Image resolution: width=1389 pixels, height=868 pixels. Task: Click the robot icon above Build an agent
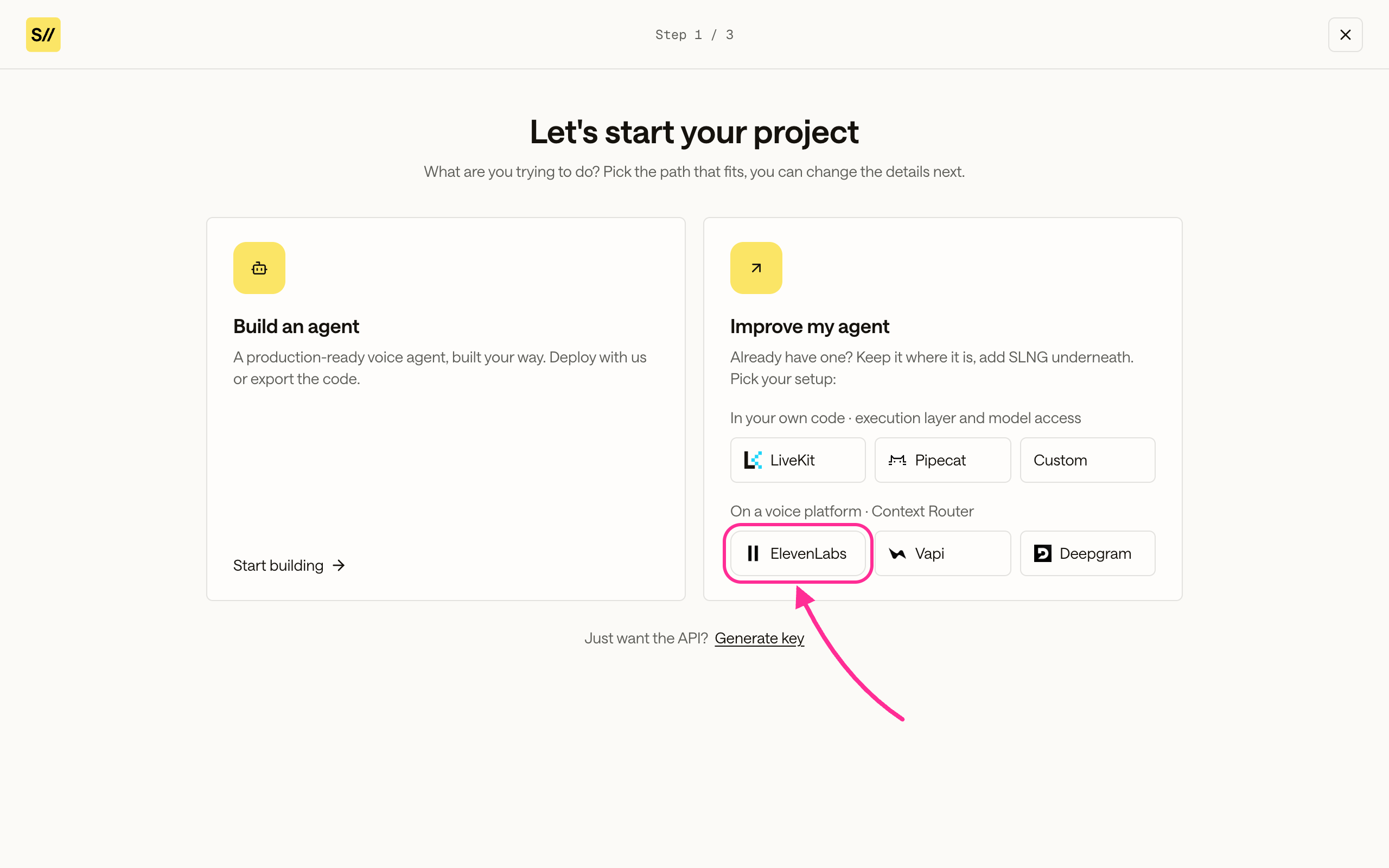coord(259,268)
